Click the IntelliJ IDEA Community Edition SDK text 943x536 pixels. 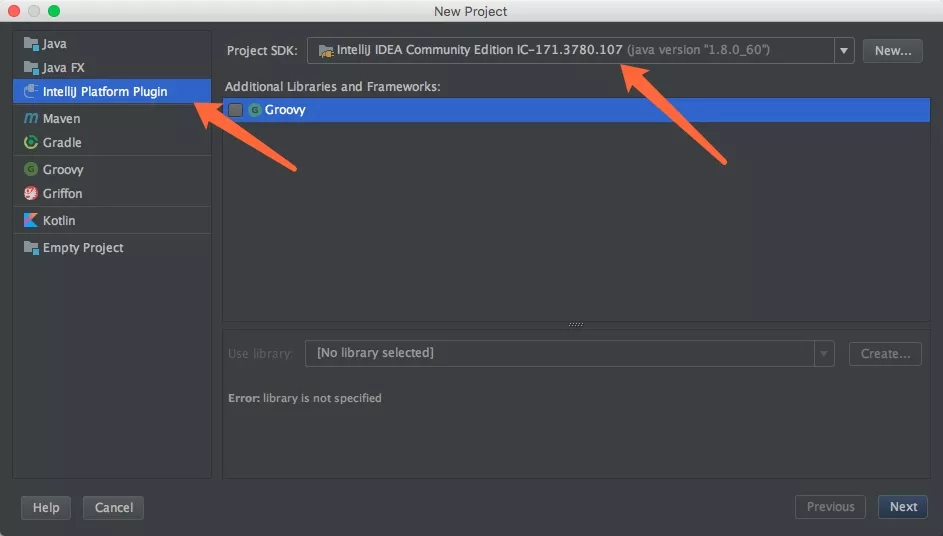pyautogui.click(x=479, y=50)
